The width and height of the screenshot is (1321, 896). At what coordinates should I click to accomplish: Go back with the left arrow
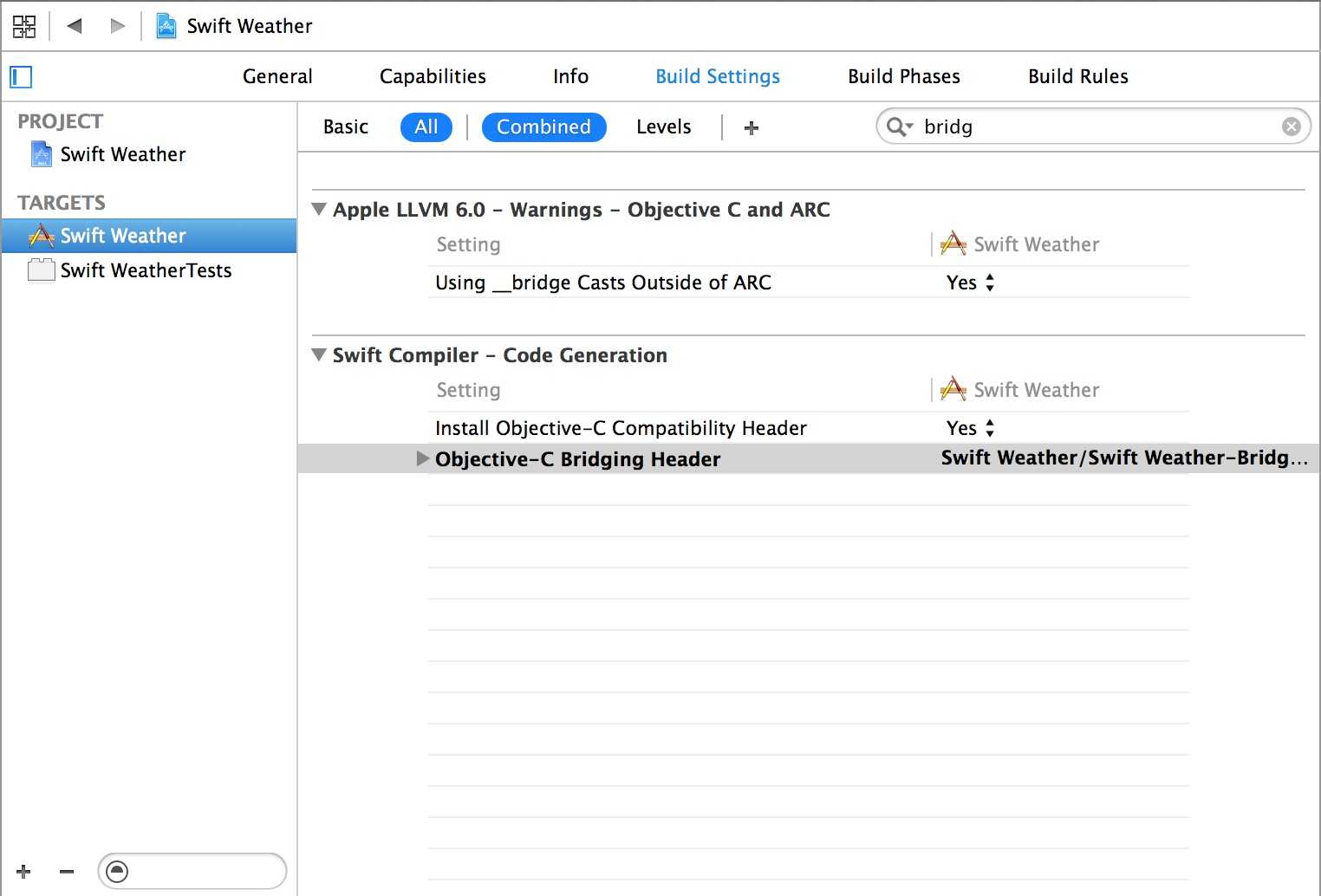[x=75, y=26]
